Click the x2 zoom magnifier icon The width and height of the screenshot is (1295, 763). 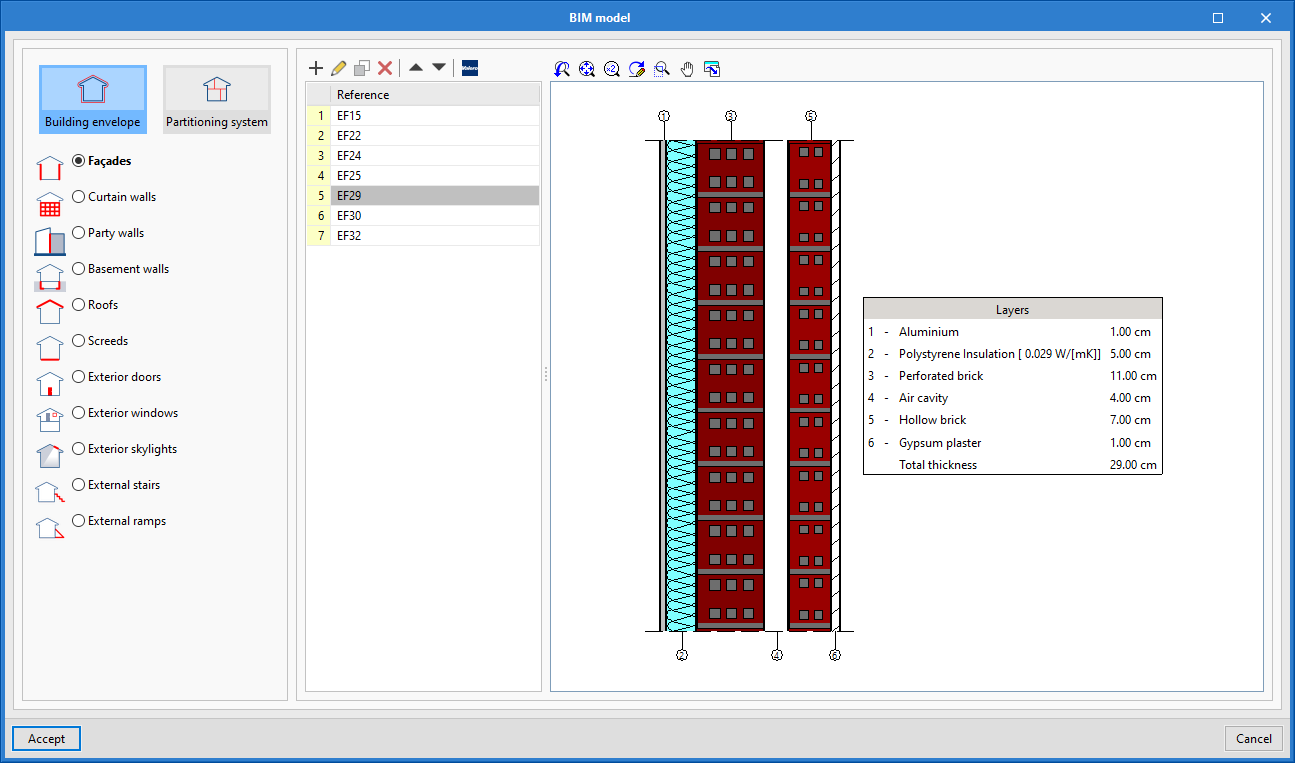coord(612,69)
